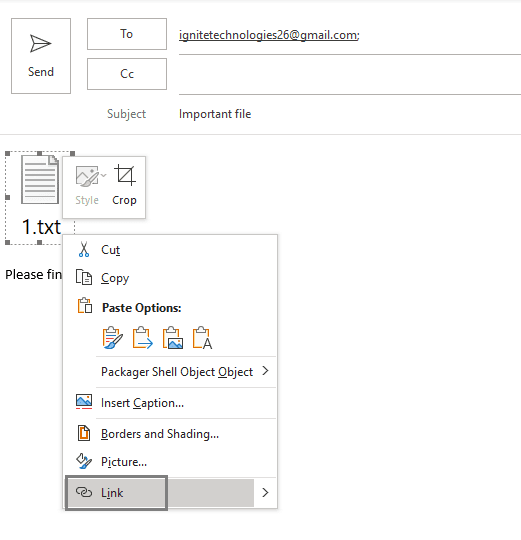521x540 pixels.
Task: Click the 'Please fin' body text
Action: pos(33,274)
